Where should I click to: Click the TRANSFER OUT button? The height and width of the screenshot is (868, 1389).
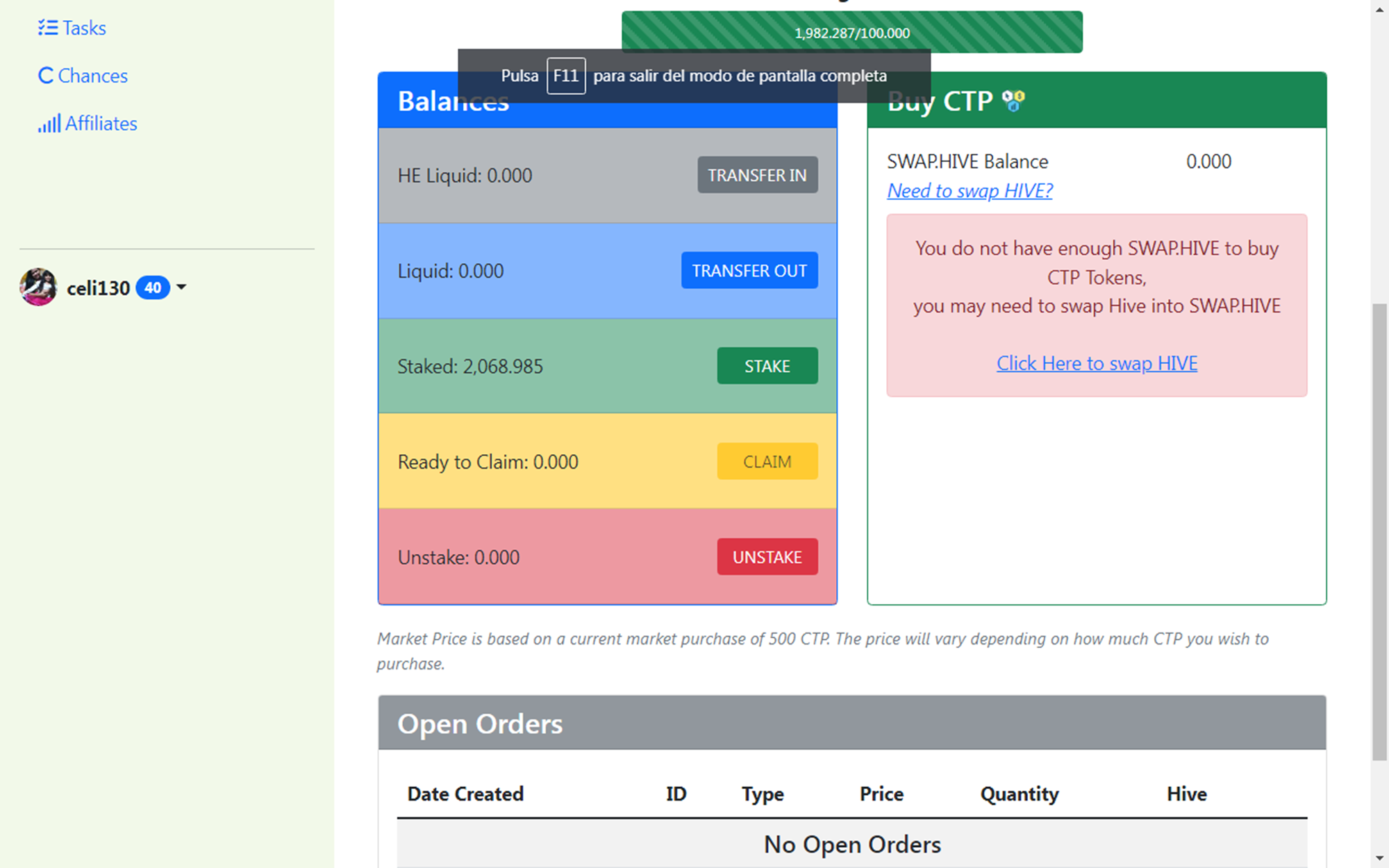click(749, 270)
